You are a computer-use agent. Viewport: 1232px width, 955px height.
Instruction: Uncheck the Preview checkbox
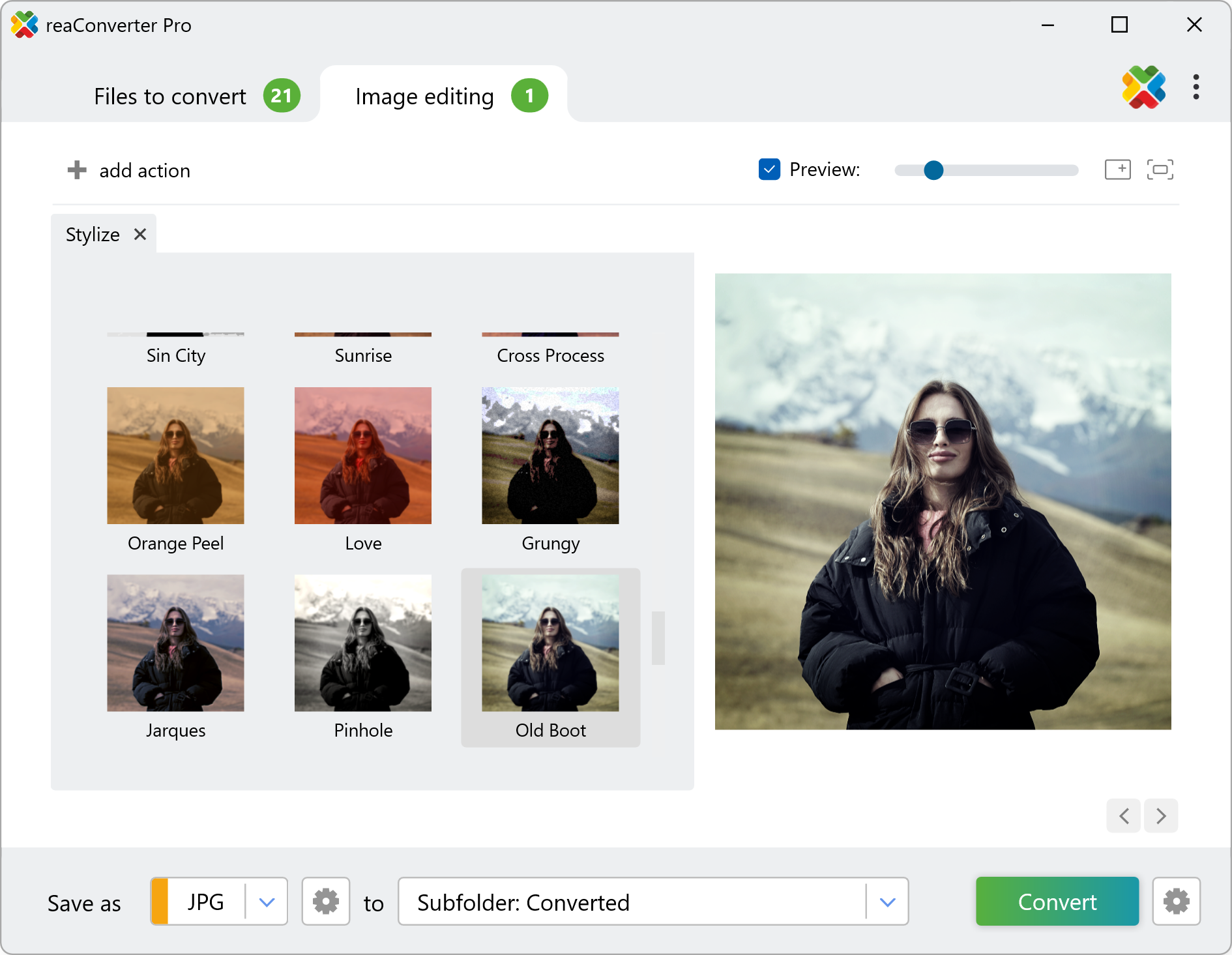pos(769,169)
